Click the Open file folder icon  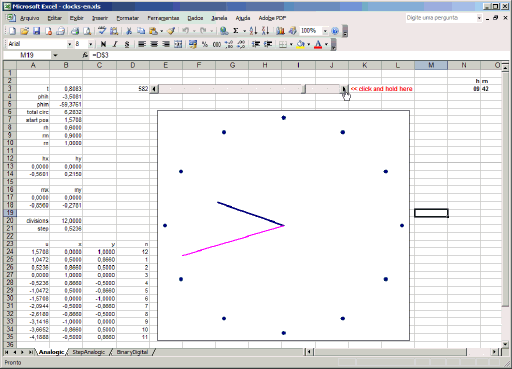(x=24, y=31)
